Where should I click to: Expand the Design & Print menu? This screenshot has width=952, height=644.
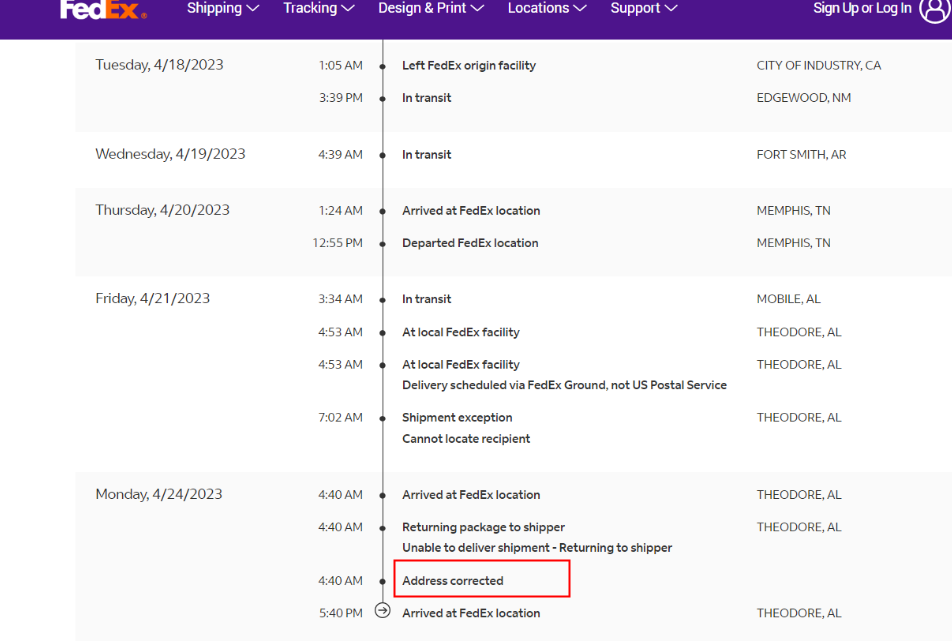pyautogui.click(x=431, y=9)
